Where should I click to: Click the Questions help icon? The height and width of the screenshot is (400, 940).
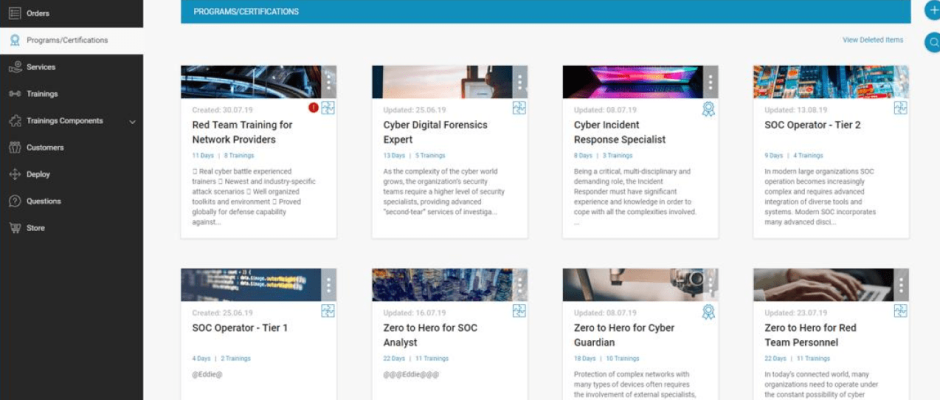coord(15,201)
